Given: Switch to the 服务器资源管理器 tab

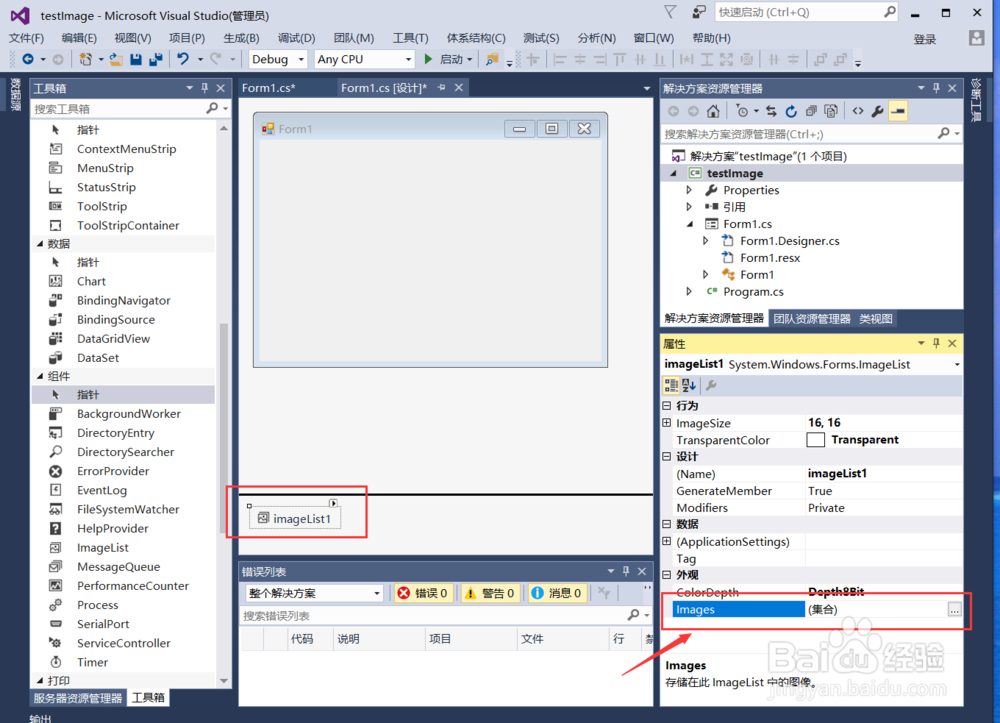Looking at the screenshot, I should [78, 698].
